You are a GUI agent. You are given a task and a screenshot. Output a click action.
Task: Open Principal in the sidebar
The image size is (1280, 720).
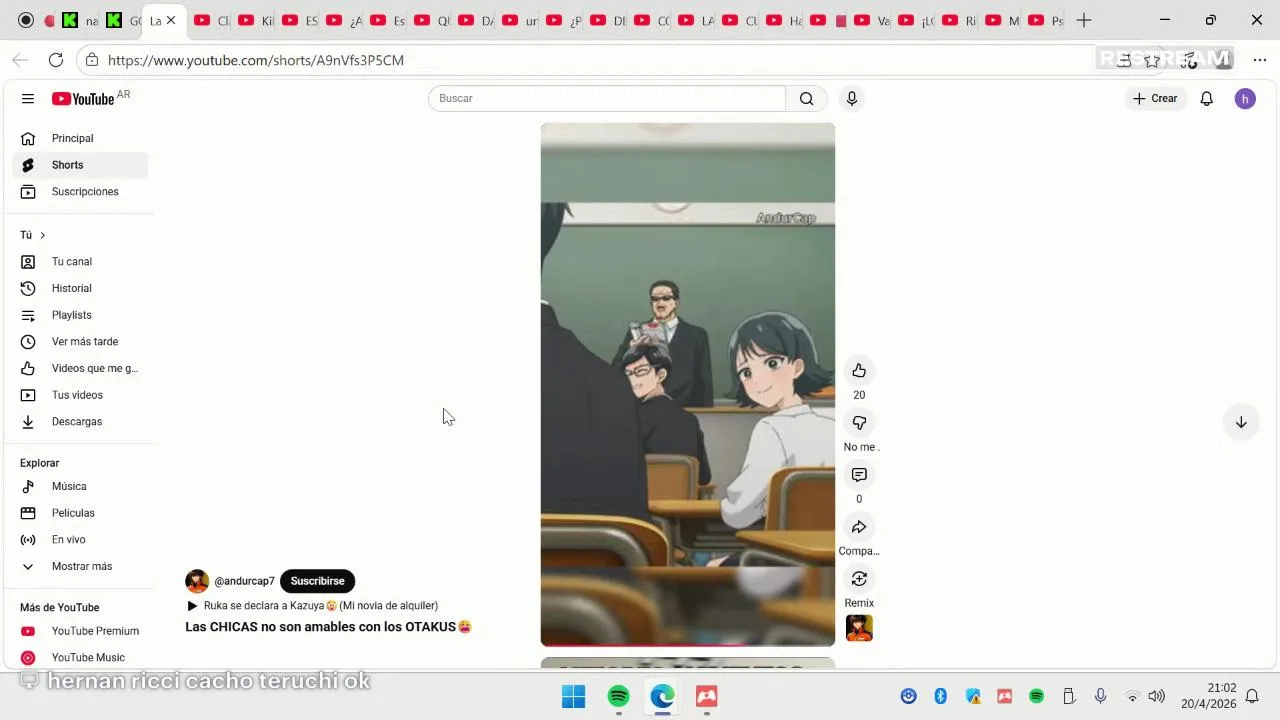pos(80,138)
